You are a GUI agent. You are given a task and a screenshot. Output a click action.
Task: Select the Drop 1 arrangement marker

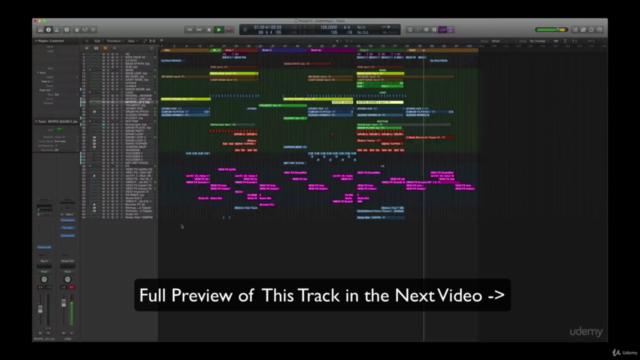click(240, 50)
